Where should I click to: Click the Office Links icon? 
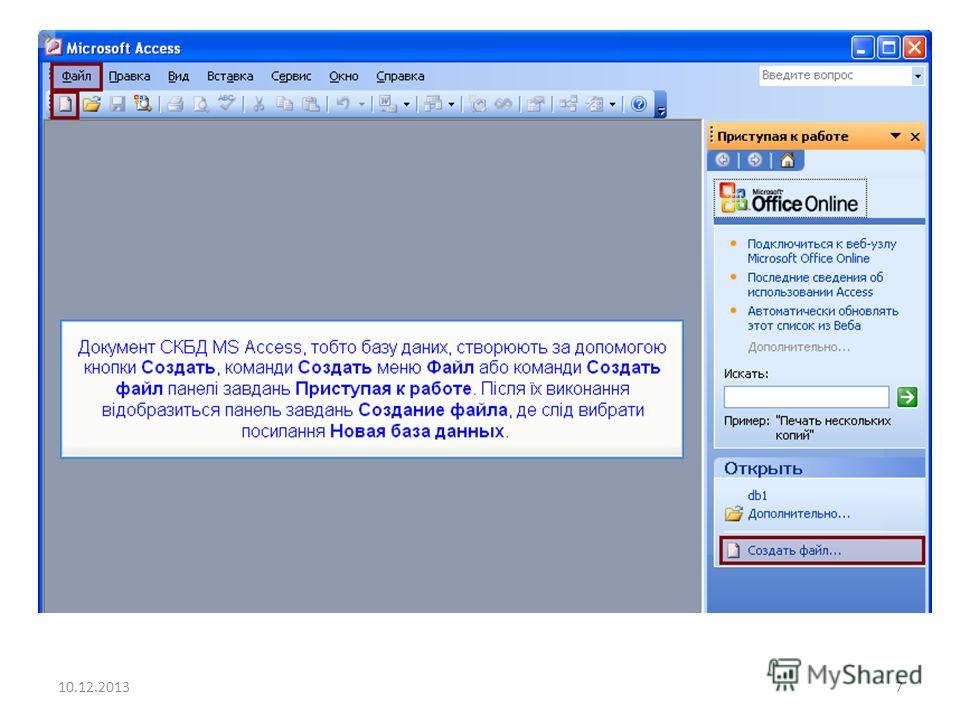pos(388,105)
